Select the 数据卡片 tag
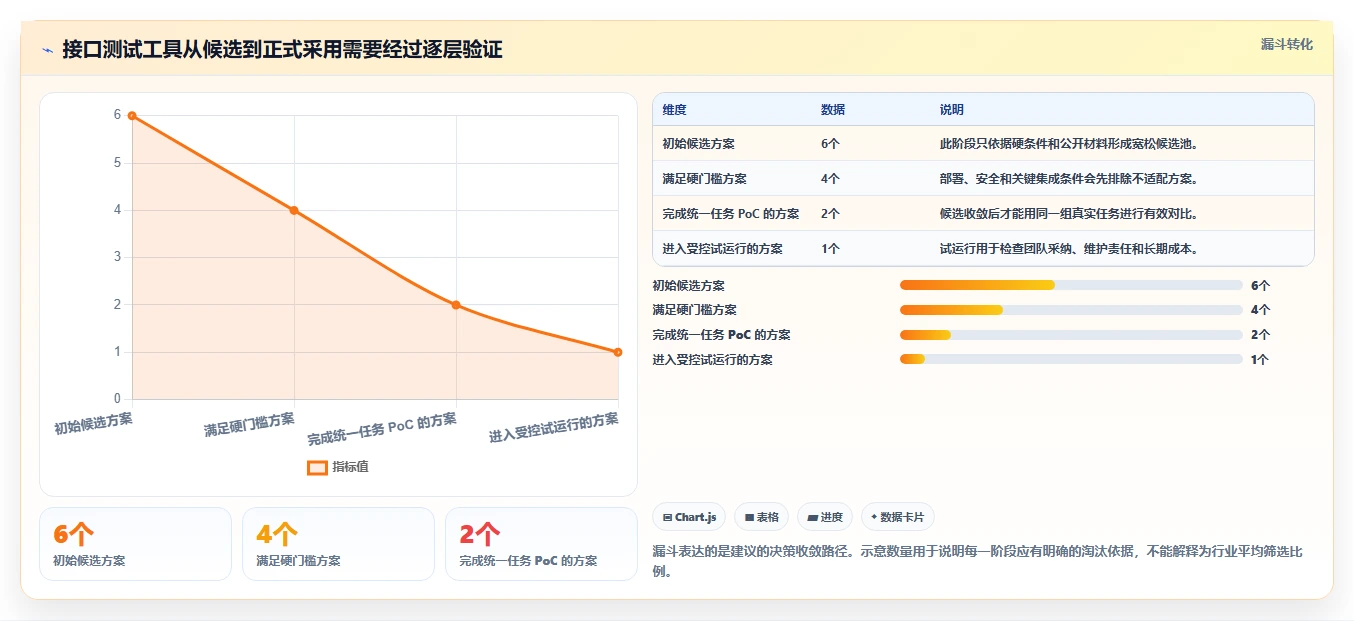This screenshot has width=1354, height=621. pos(897,517)
